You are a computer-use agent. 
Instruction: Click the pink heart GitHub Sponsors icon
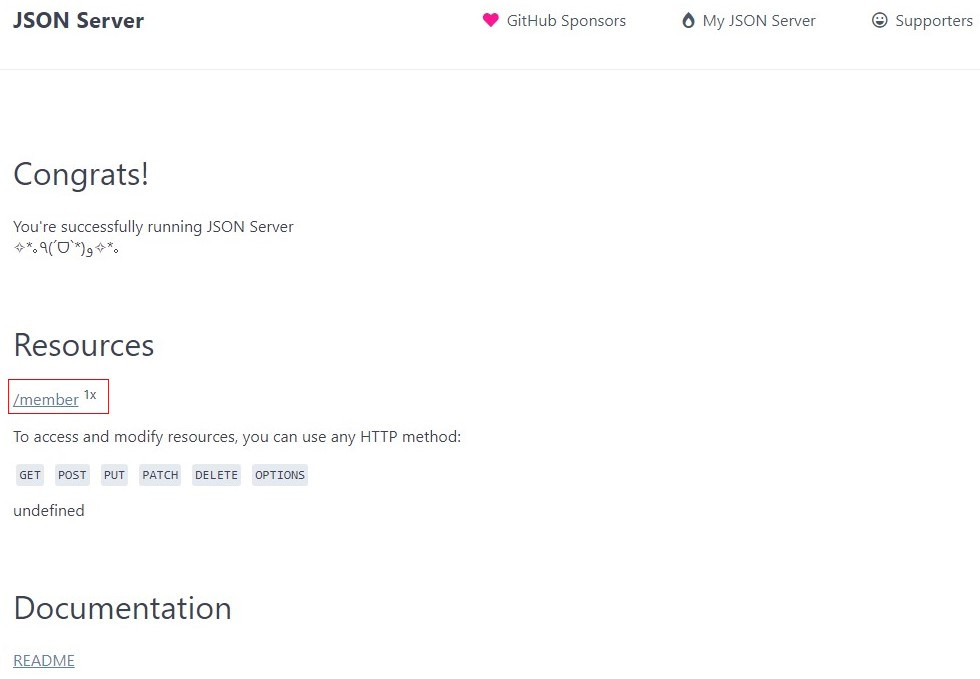click(491, 20)
